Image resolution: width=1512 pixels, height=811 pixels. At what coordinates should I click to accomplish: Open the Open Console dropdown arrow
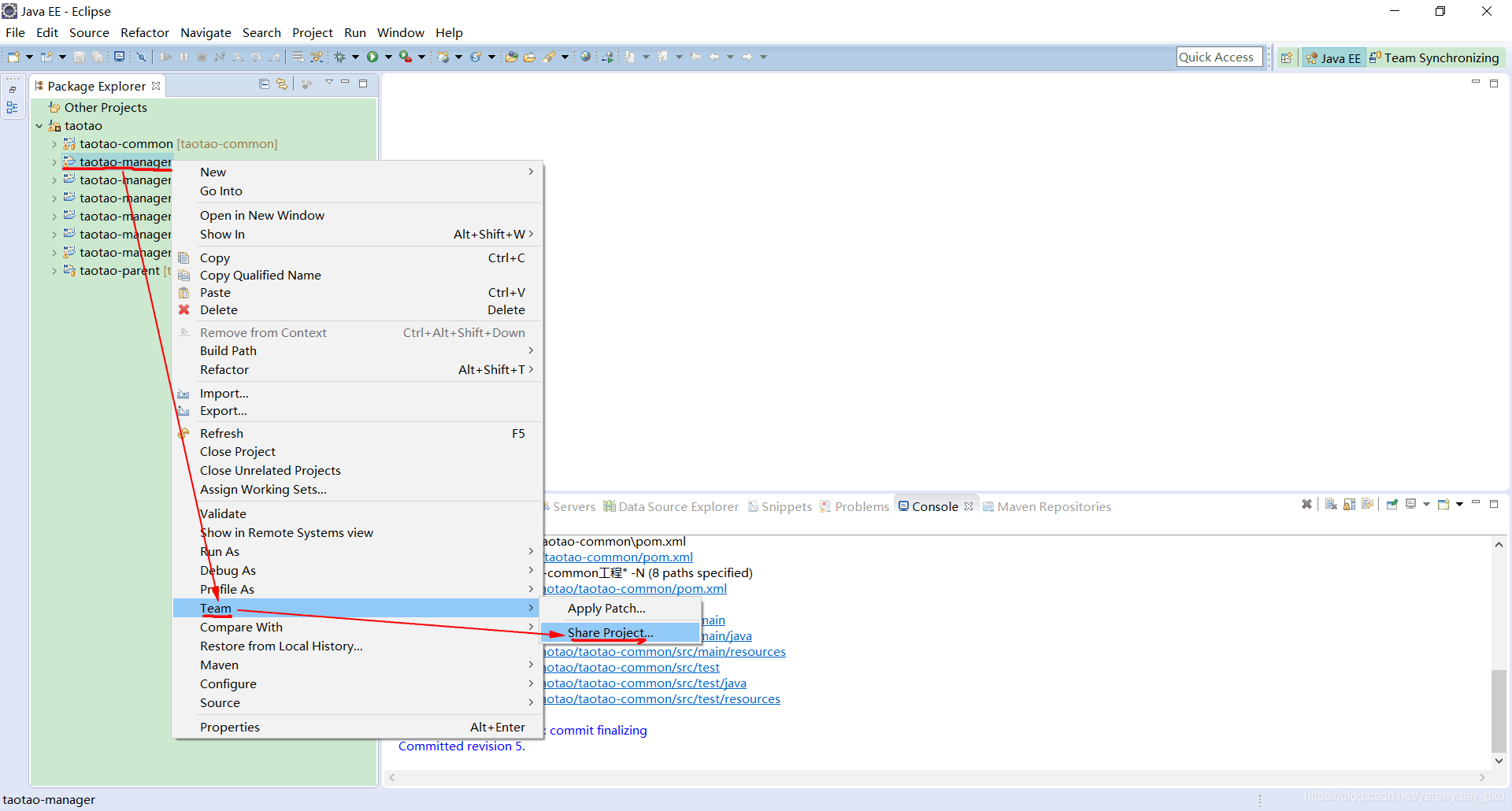coord(1459,505)
